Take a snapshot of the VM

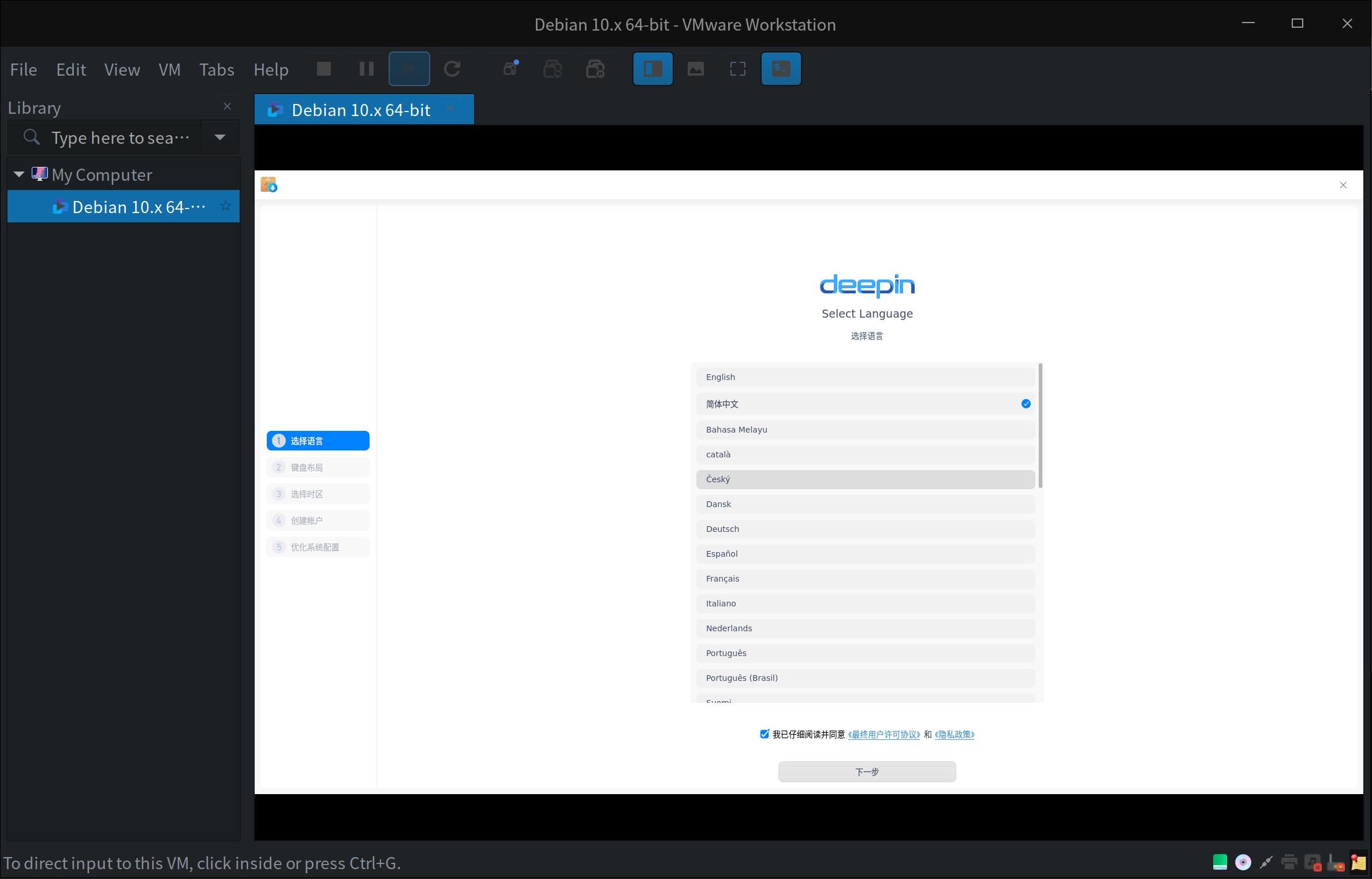[510, 69]
